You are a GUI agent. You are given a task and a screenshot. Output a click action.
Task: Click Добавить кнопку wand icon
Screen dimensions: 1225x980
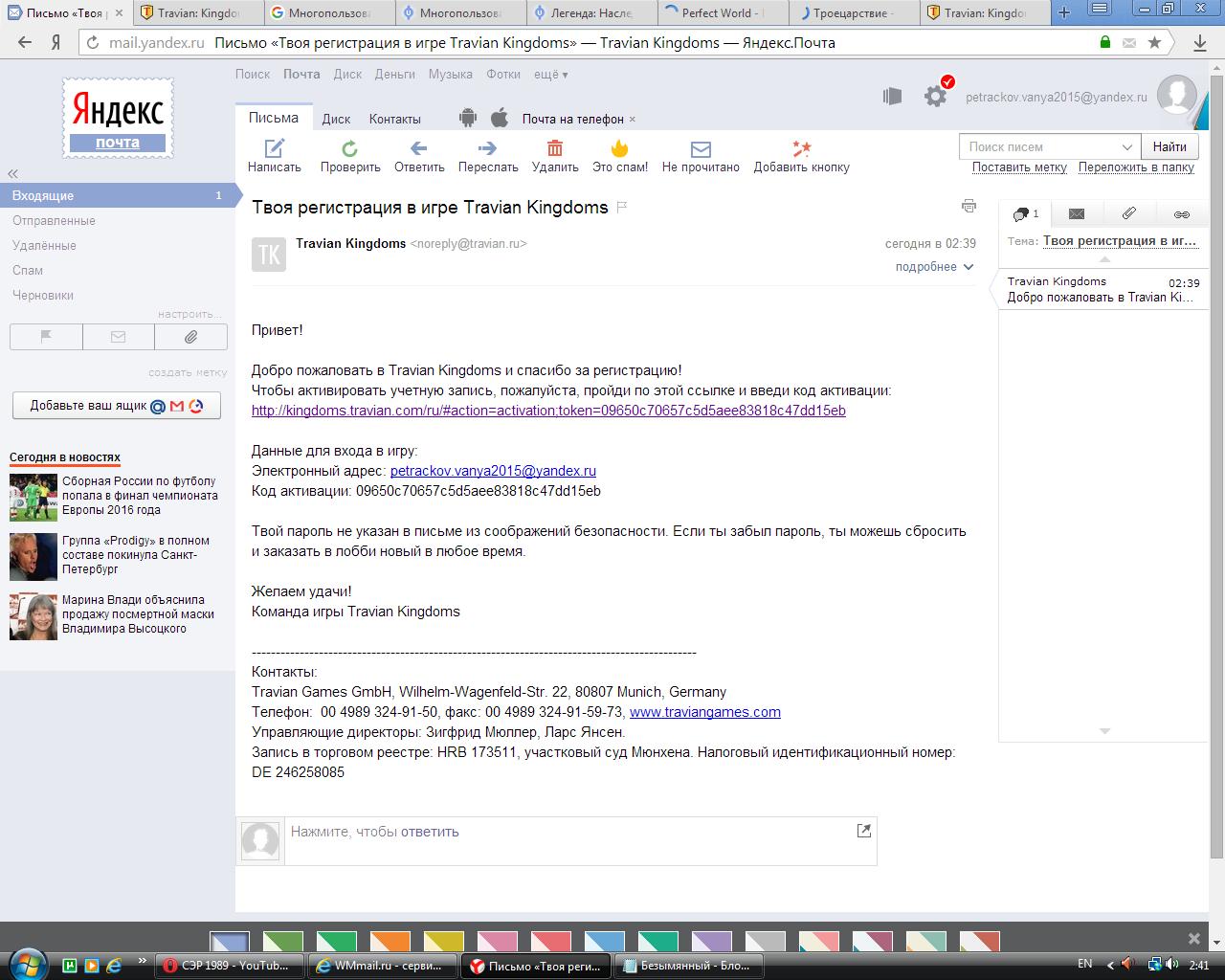pyautogui.click(x=802, y=148)
